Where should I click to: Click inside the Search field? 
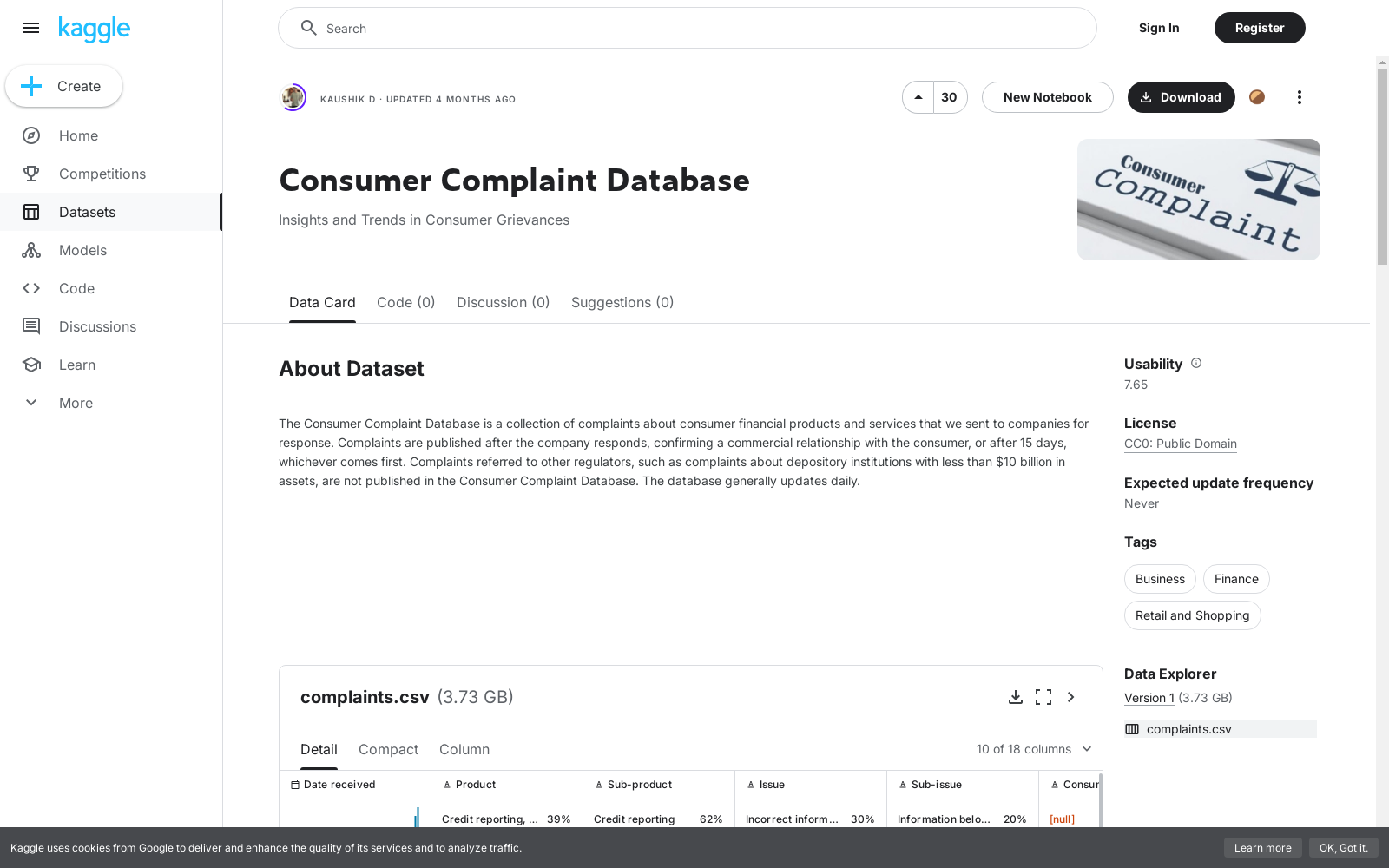[687, 28]
